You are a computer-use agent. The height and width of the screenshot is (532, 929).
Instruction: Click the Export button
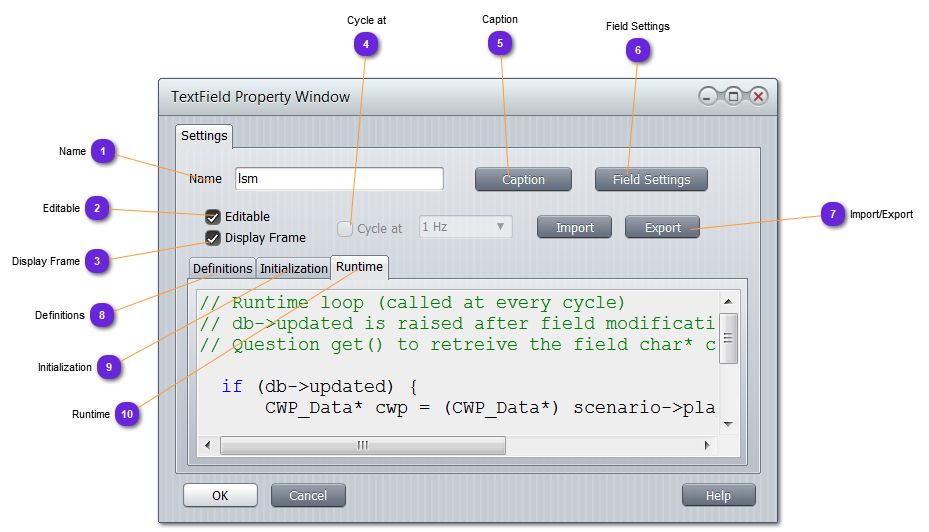point(662,228)
